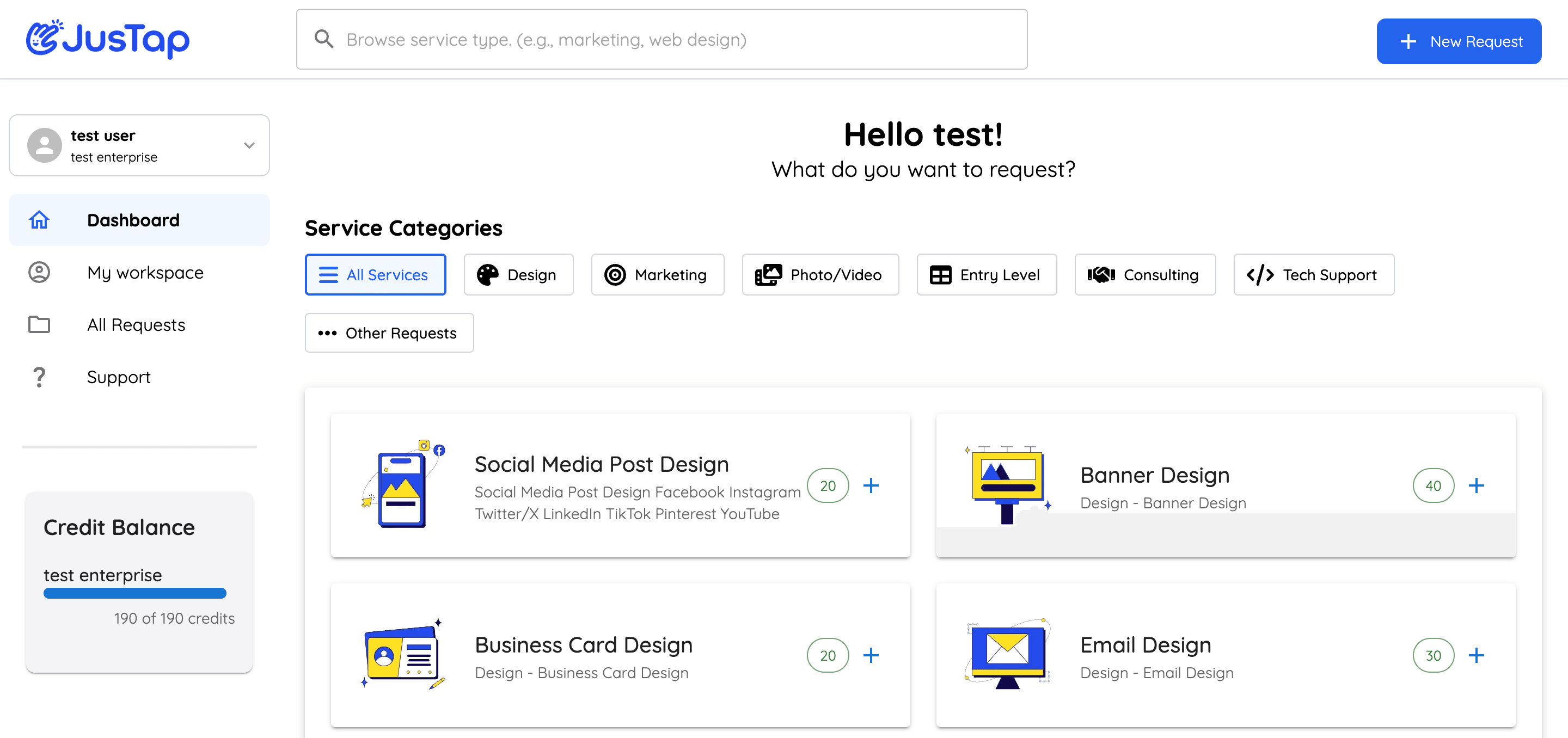
Task: Click the Browse service type search field
Action: (670, 40)
